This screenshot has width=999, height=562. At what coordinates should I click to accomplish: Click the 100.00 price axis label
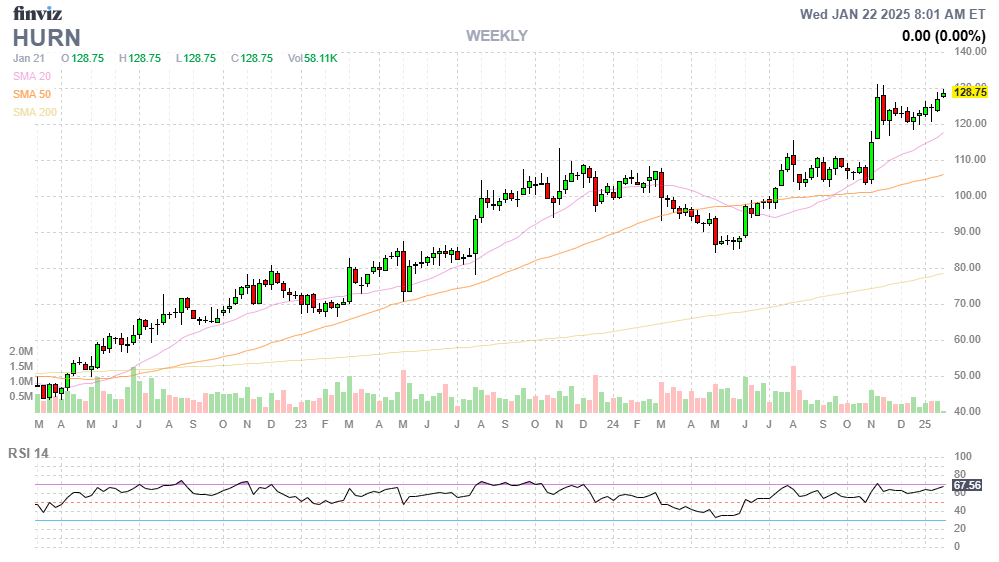[x=971, y=196]
